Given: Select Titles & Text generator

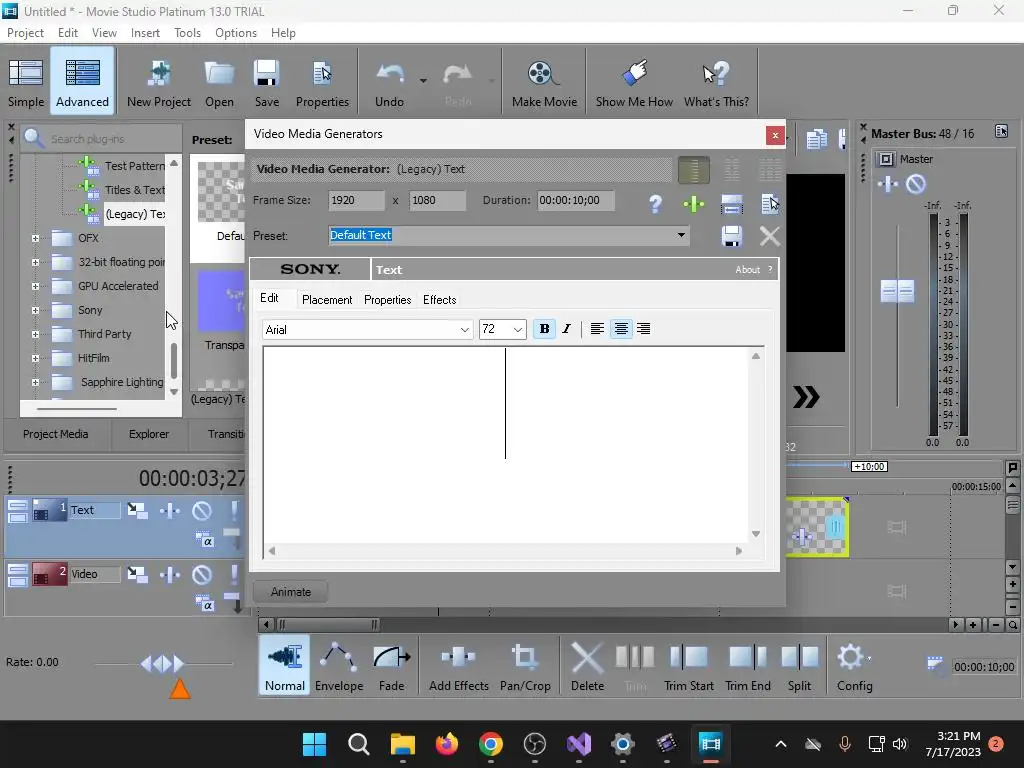Looking at the screenshot, I should [x=135, y=190].
